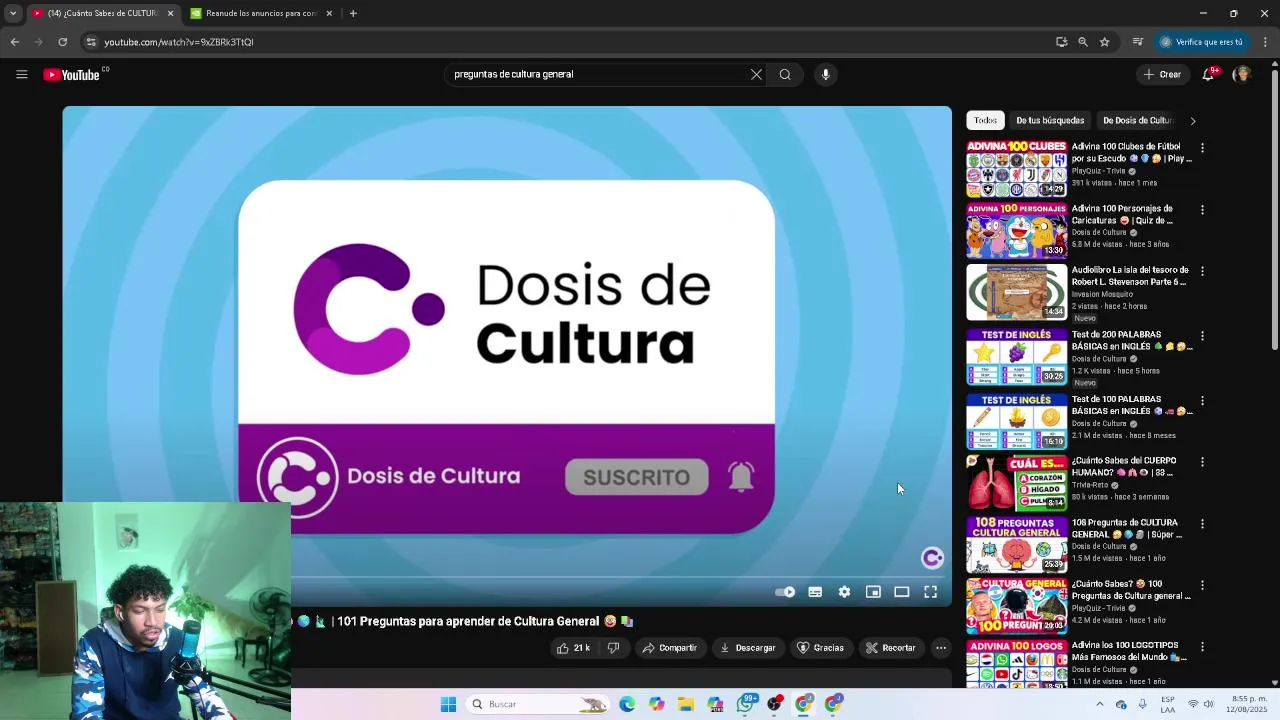Like the video with 21 k likes
This screenshot has width=1280, height=720.
pyautogui.click(x=574, y=648)
